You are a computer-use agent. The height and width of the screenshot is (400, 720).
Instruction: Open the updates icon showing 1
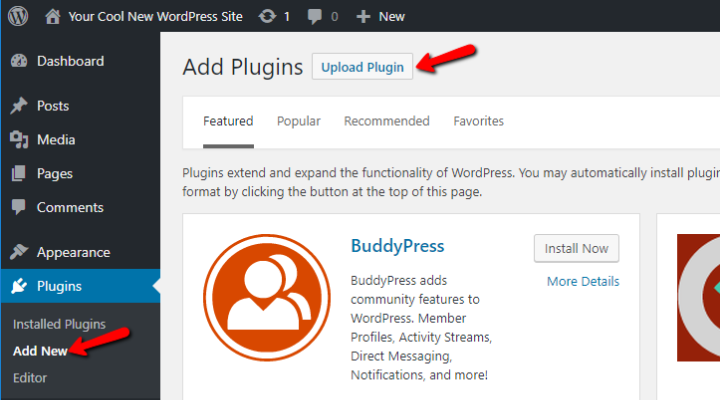coord(267,17)
